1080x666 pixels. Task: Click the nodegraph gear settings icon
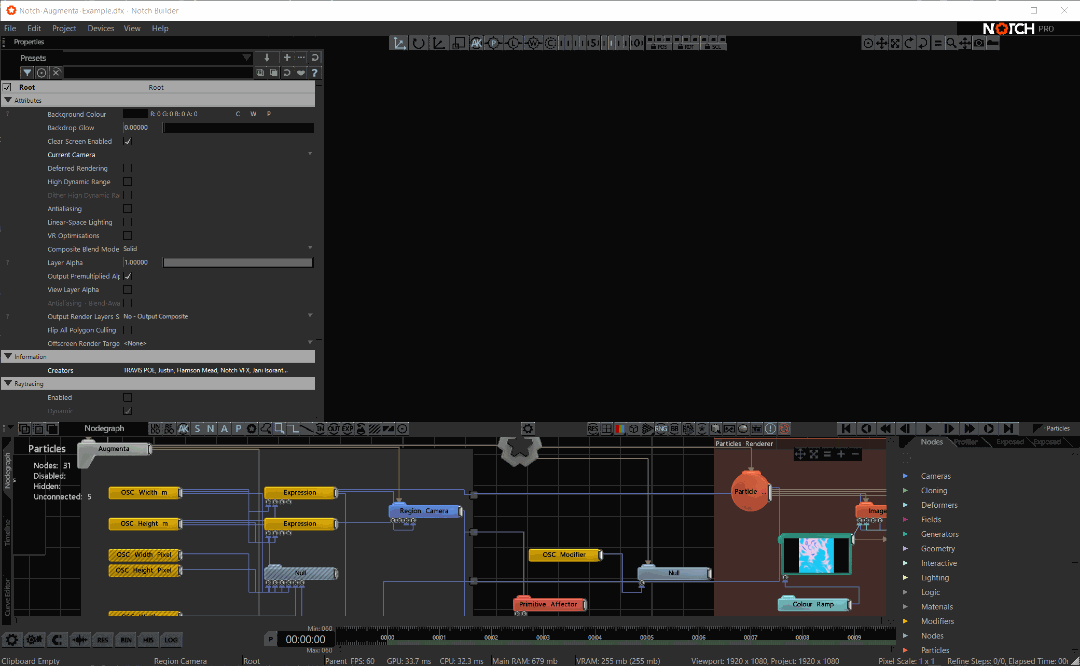528,428
